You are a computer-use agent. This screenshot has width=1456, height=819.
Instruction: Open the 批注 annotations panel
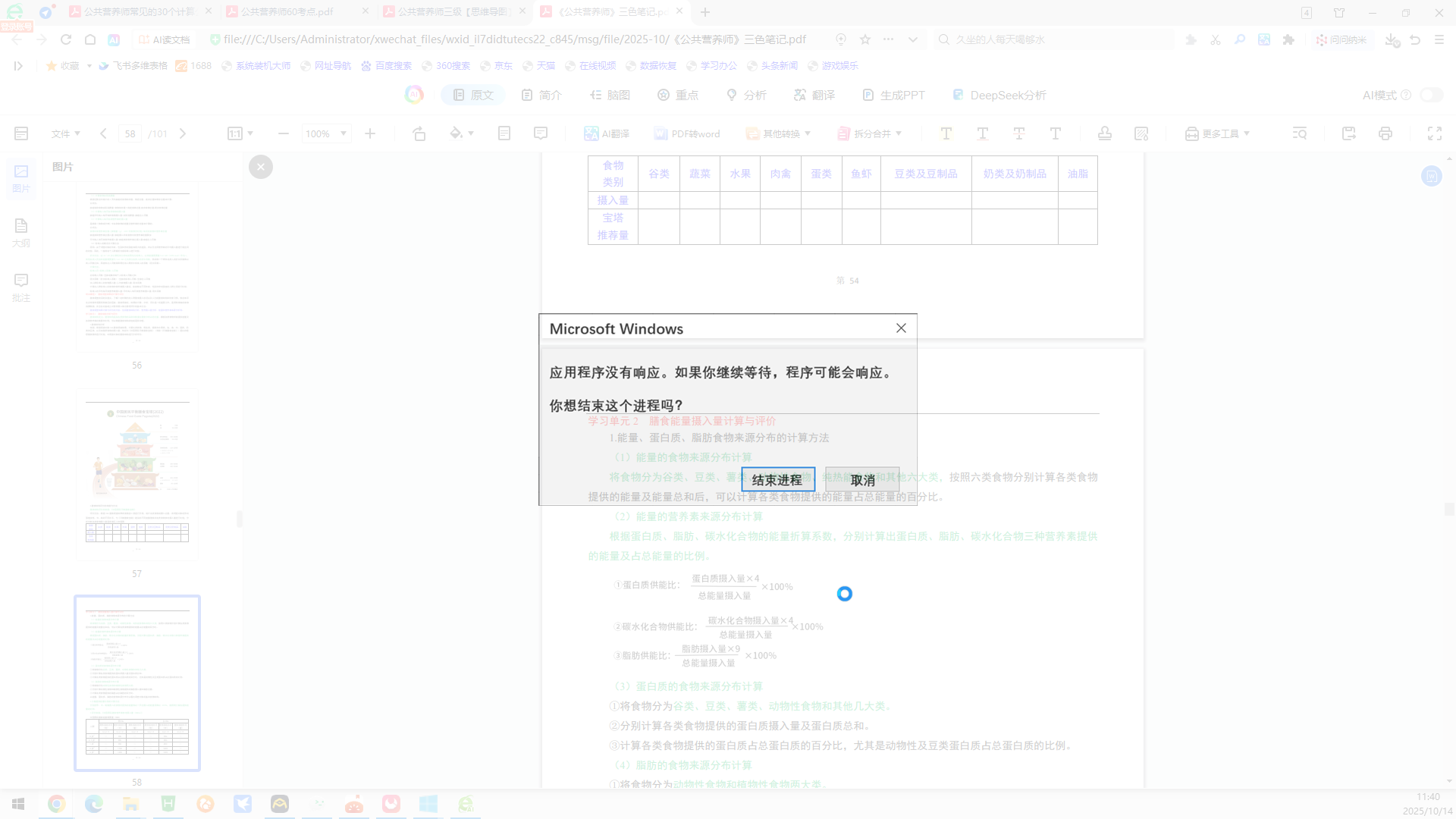20,287
